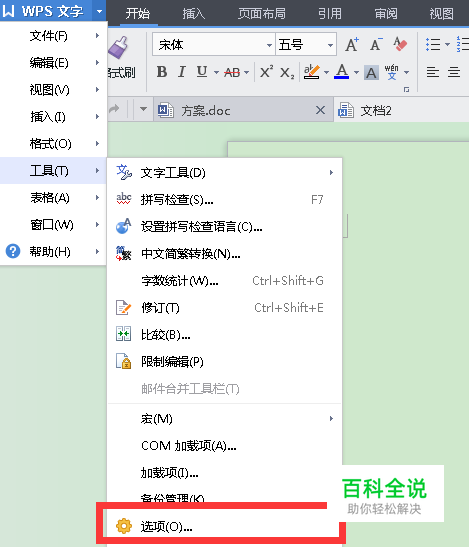Click the Format Painter brush icon
This screenshot has width=469, height=547.
118,47
